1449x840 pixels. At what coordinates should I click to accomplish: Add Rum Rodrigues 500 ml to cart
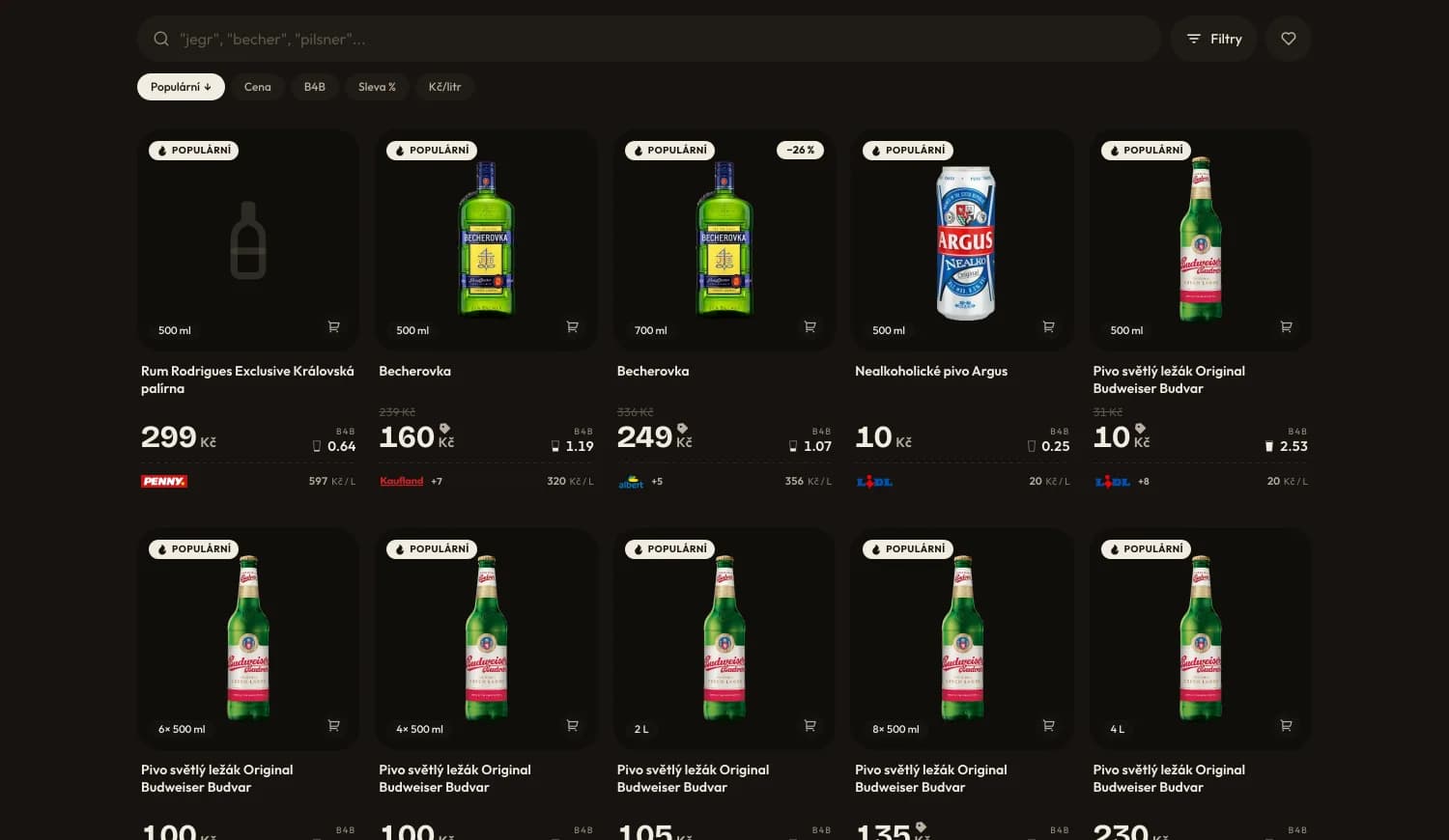coord(333,327)
